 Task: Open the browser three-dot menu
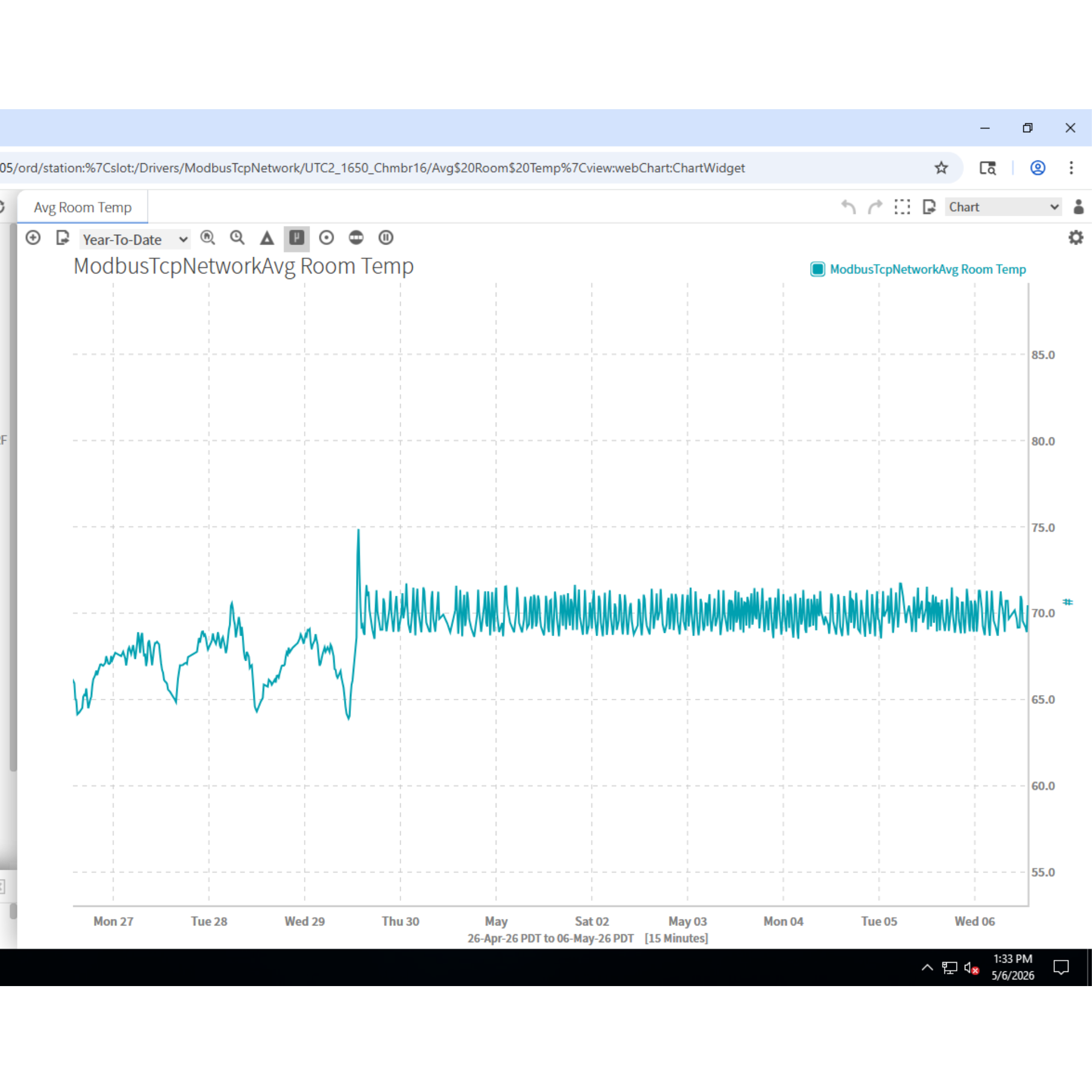point(1071,168)
